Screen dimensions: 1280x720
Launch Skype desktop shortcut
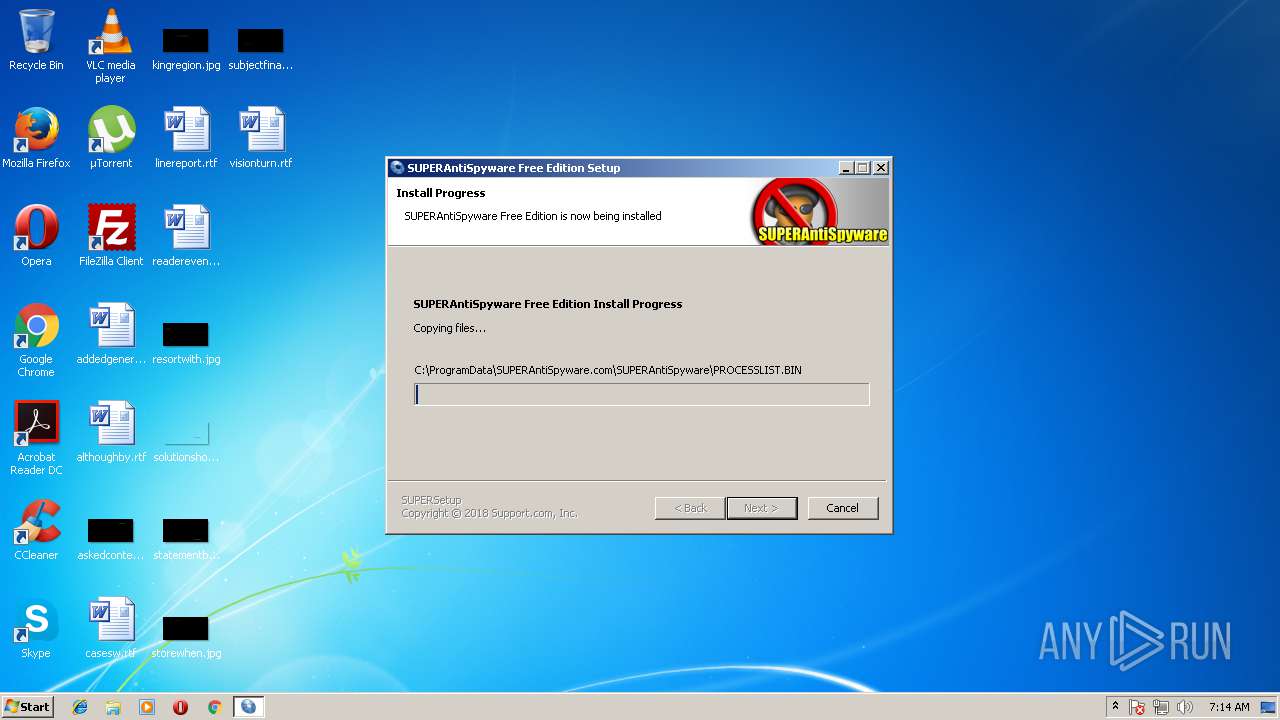coord(36,628)
